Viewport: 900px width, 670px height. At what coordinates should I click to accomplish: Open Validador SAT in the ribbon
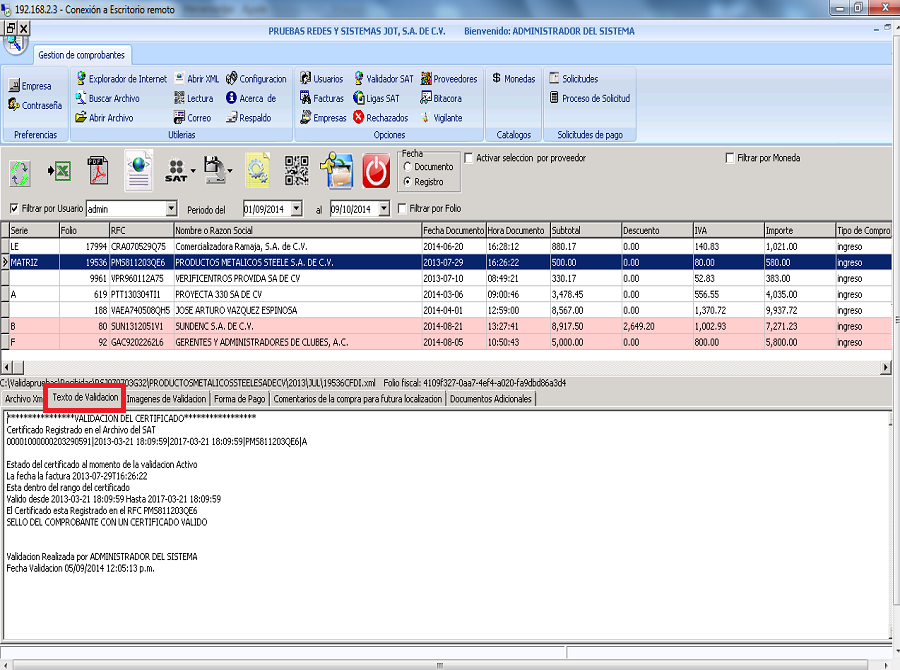point(383,79)
